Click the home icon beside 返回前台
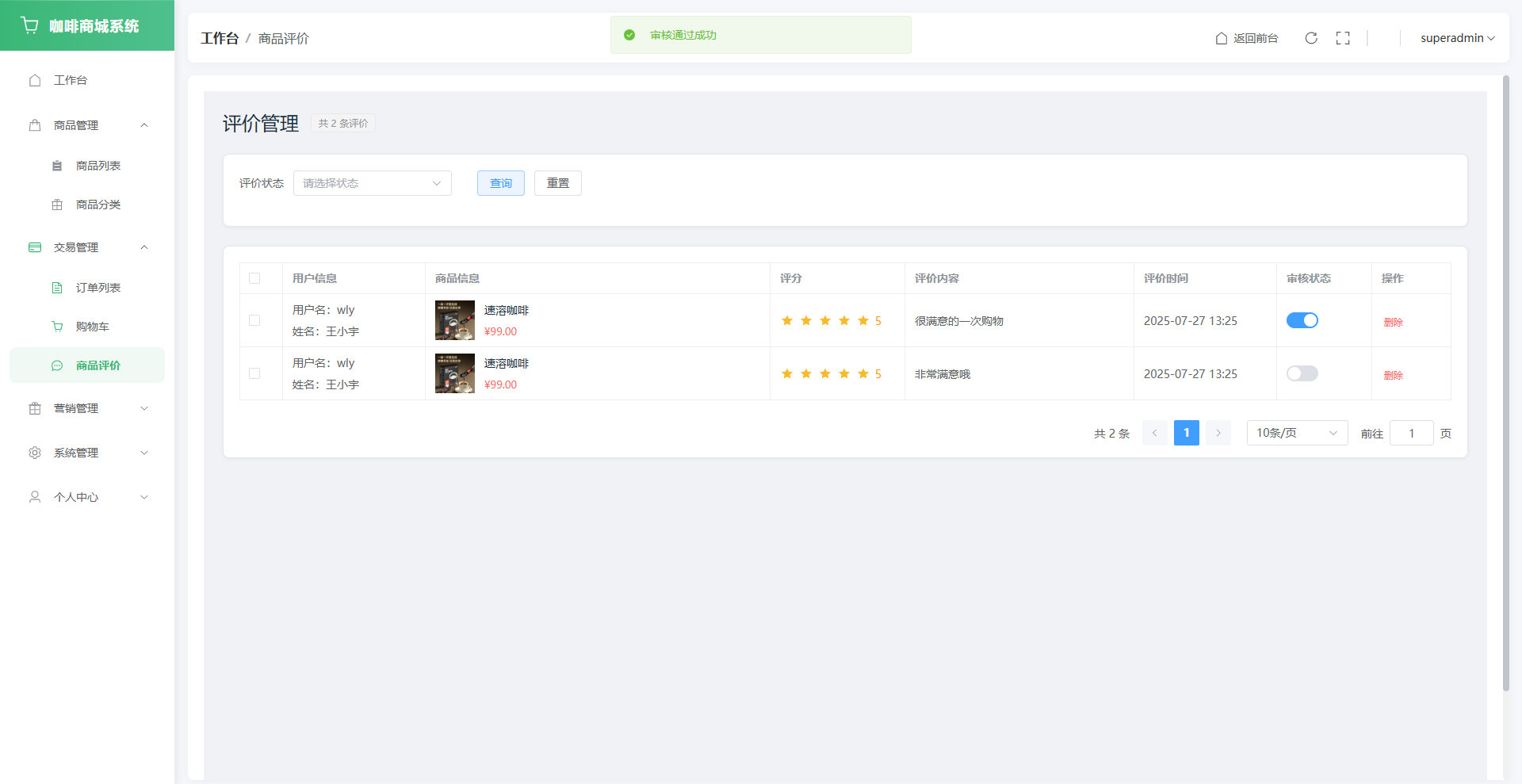This screenshot has width=1522, height=784. pyautogui.click(x=1222, y=38)
